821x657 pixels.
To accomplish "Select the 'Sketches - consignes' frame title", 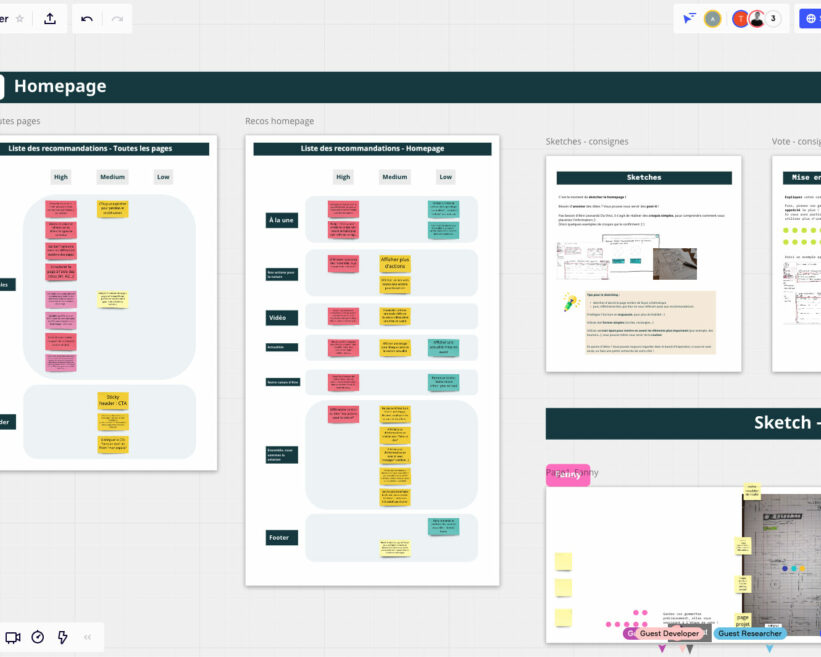I will pyautogui.click(x=587, y=142).
